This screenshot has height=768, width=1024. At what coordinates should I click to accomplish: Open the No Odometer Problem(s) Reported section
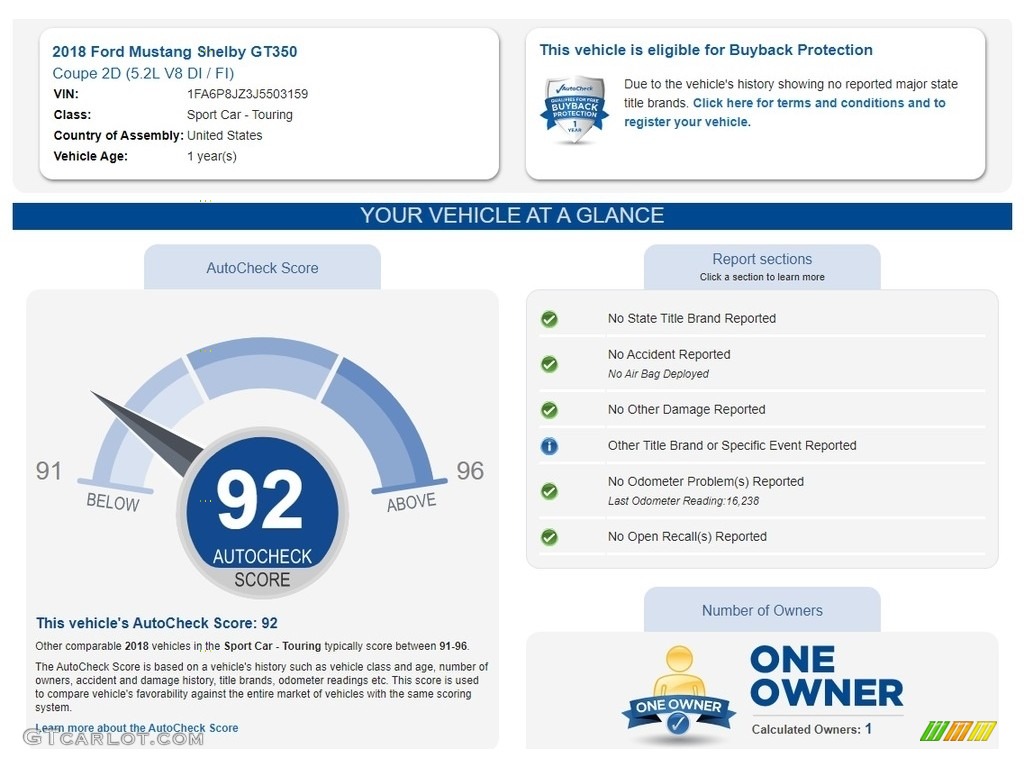[x=705, y=481]
